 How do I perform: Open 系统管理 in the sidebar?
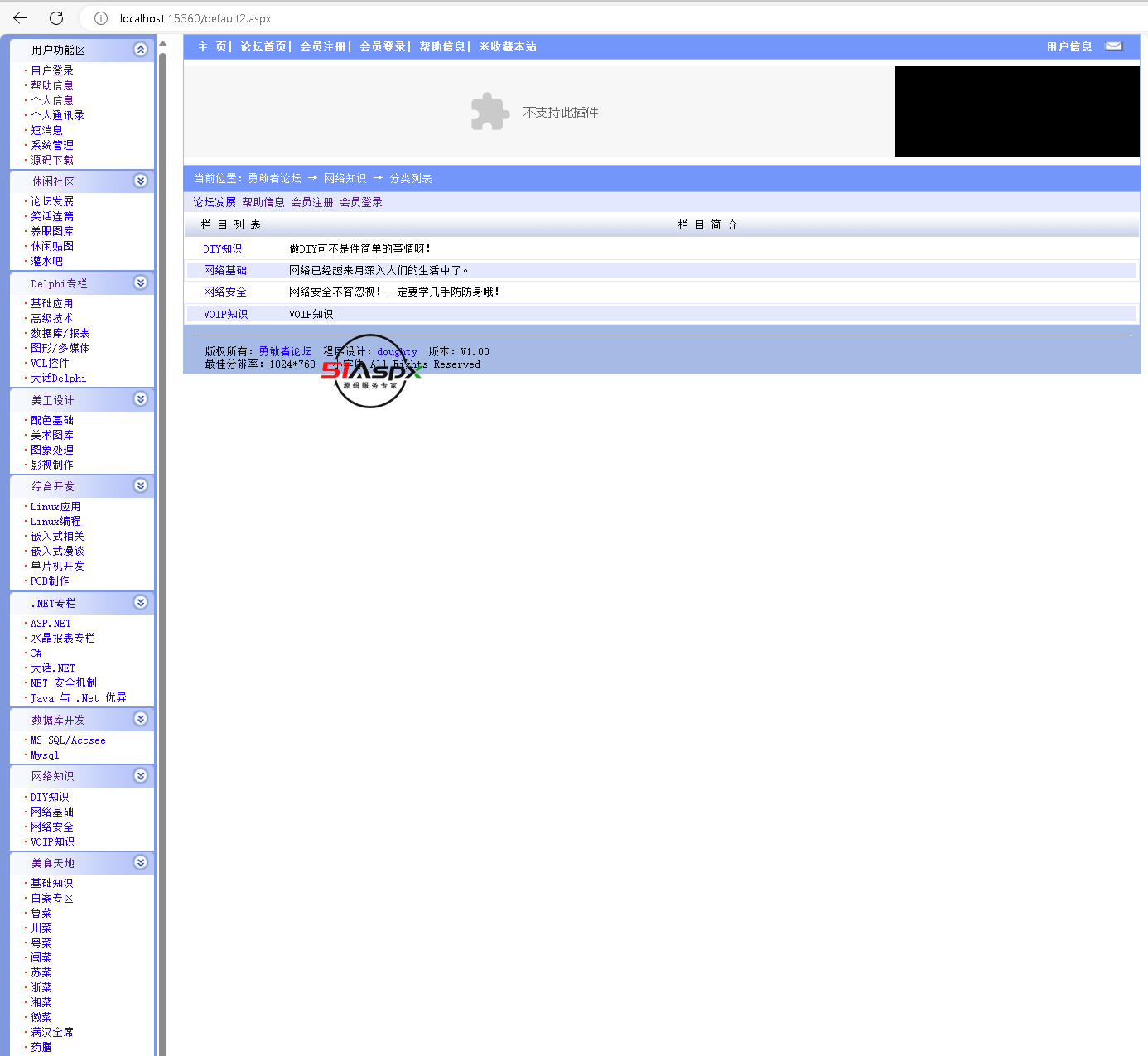point(52,145)
